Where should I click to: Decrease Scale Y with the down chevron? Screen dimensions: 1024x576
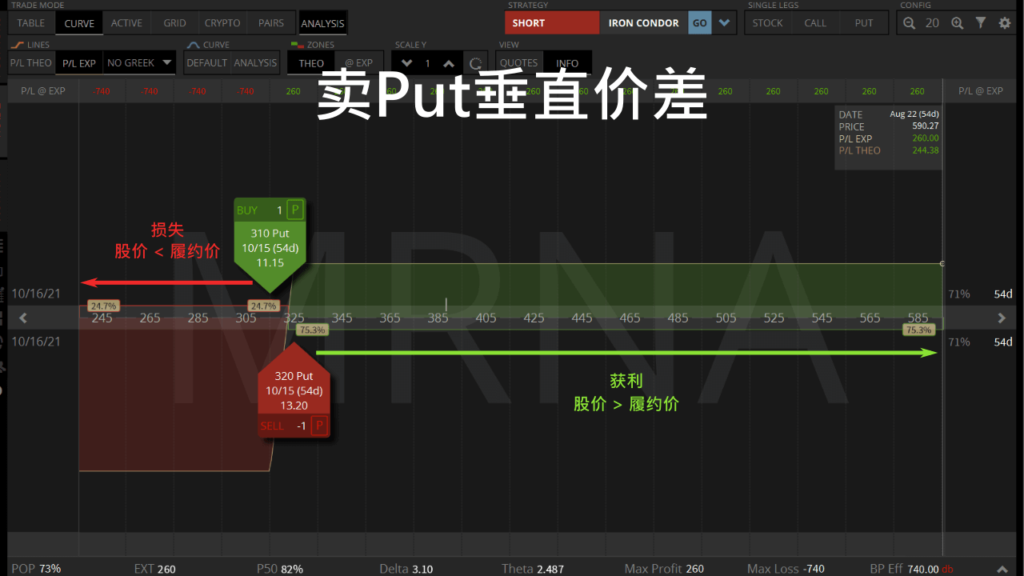point(406,63)
